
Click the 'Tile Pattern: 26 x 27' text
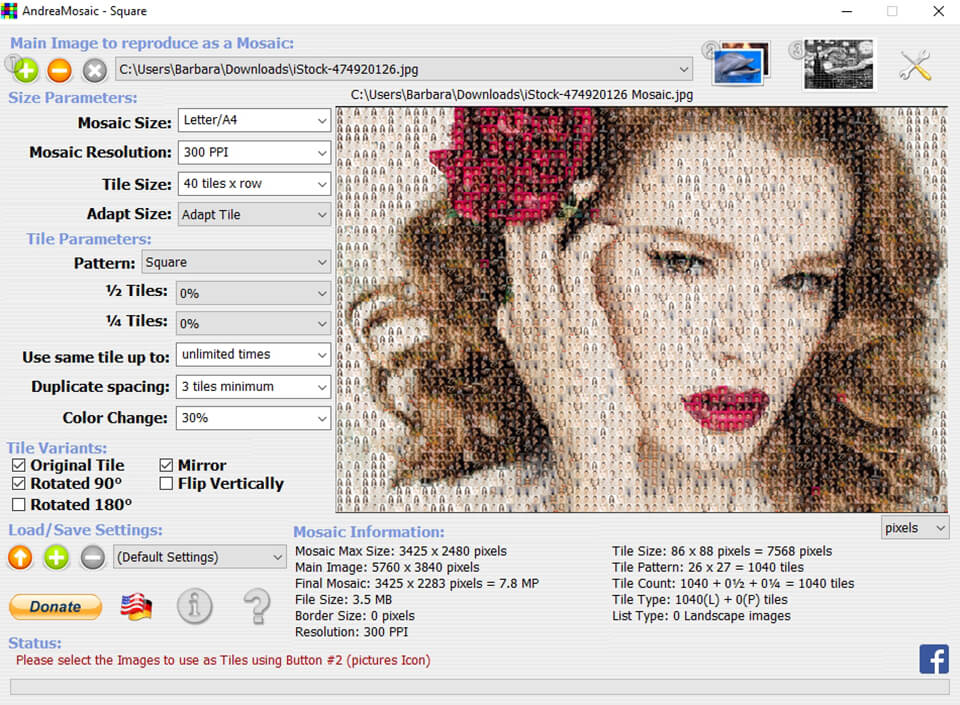pos(708,567)
